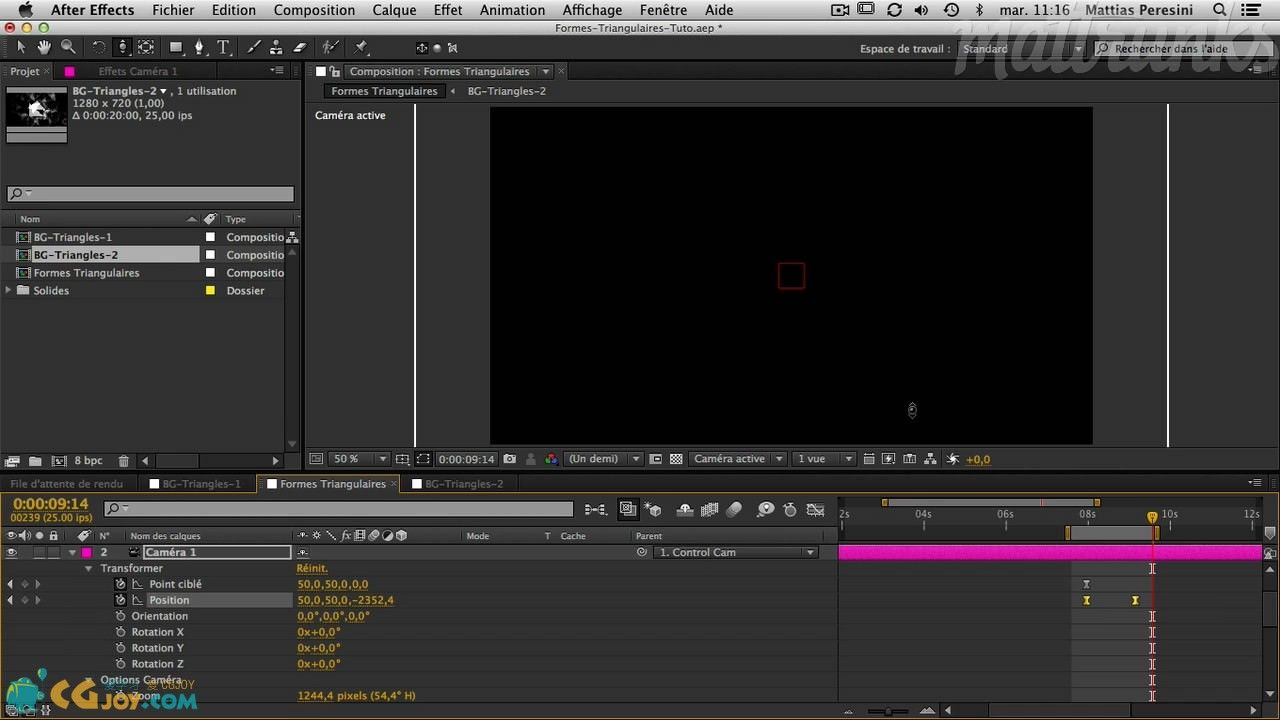This screenshot has width=1280, height=720.
Task: Toggle Position graph editor inclusion
Action: pyautogui.click(x=138, y=600)
